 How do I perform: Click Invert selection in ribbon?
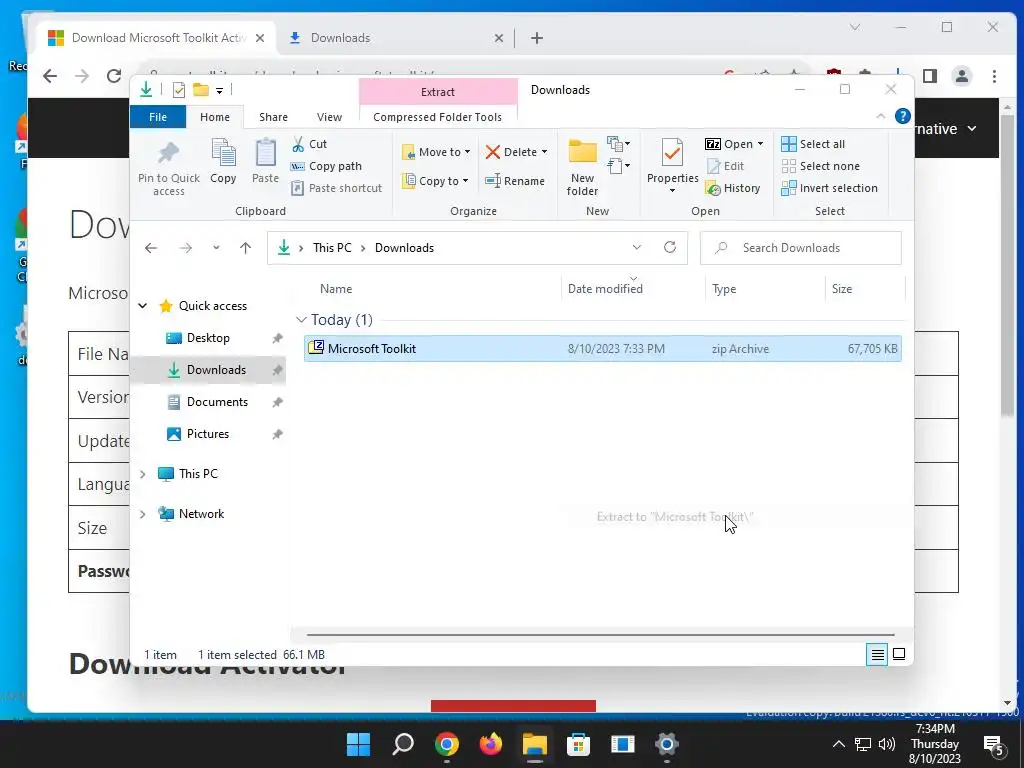(x=829, y=188)
